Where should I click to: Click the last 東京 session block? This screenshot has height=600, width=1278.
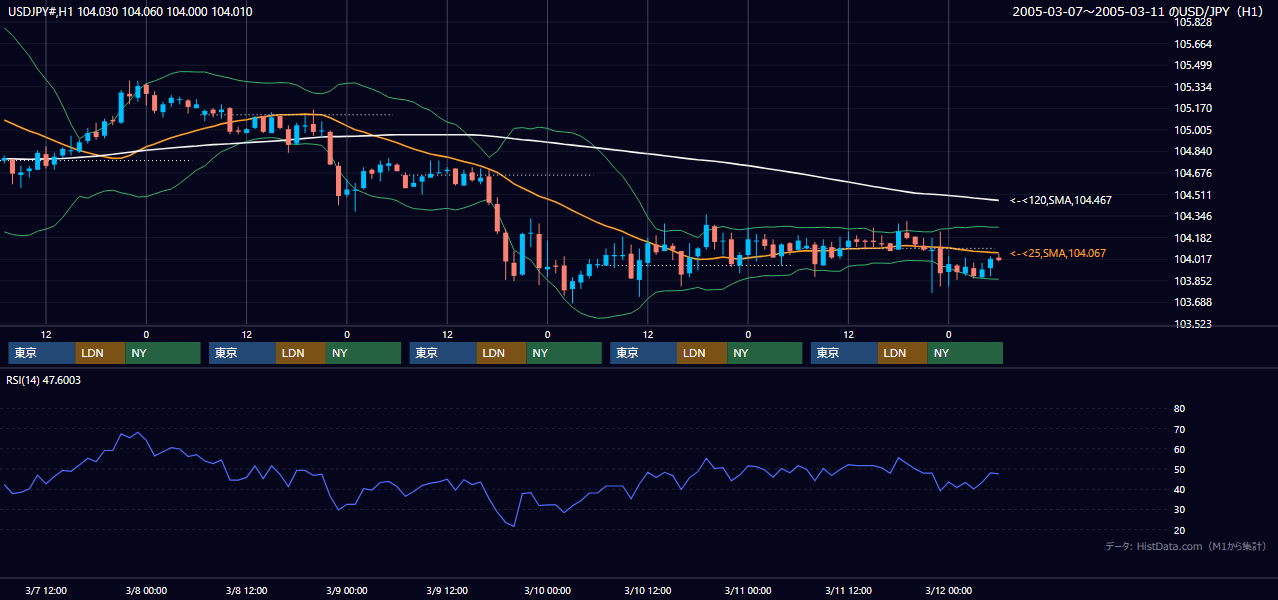(x=844, y=353)
